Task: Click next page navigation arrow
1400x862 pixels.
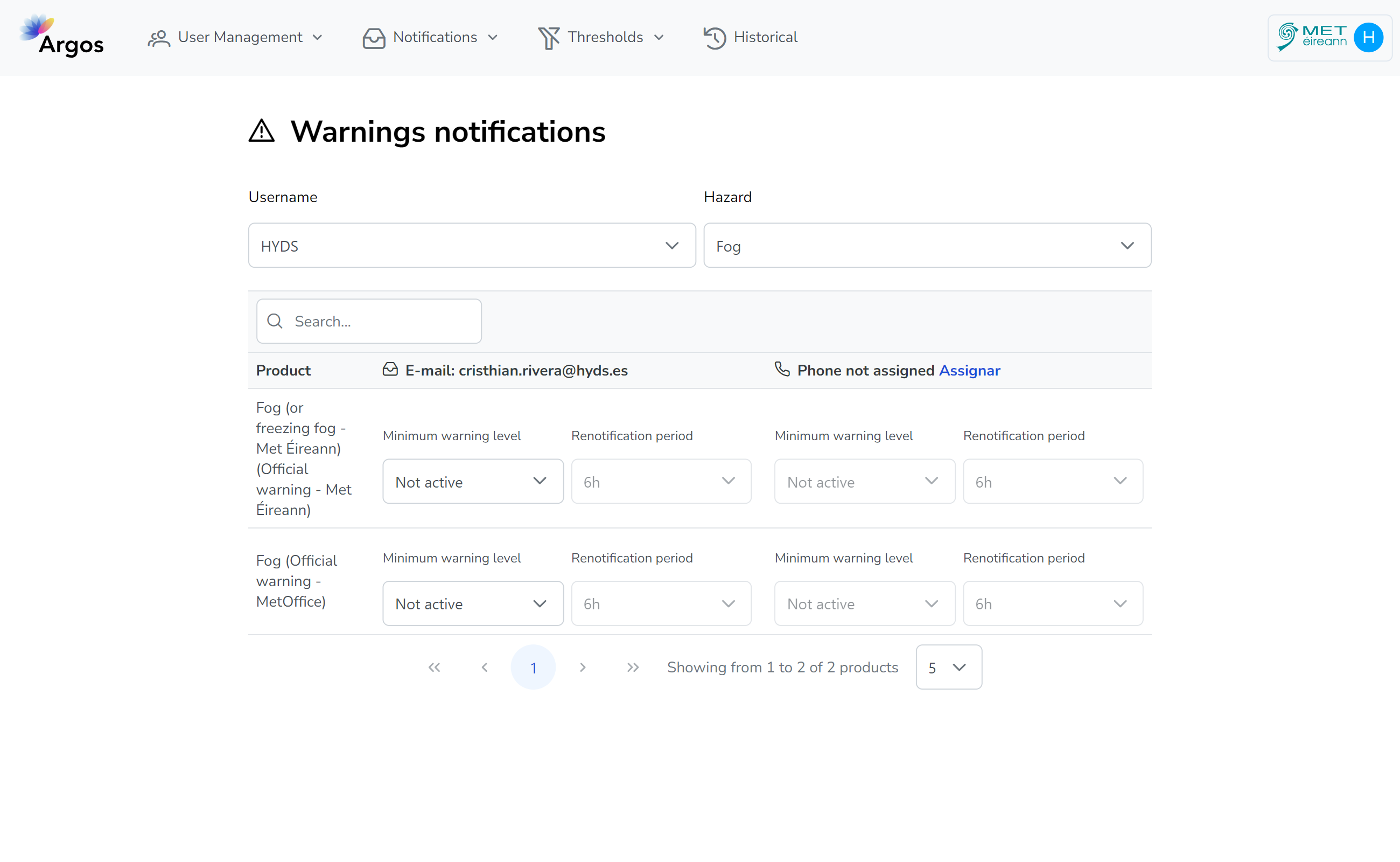Action: click(582, 667)
